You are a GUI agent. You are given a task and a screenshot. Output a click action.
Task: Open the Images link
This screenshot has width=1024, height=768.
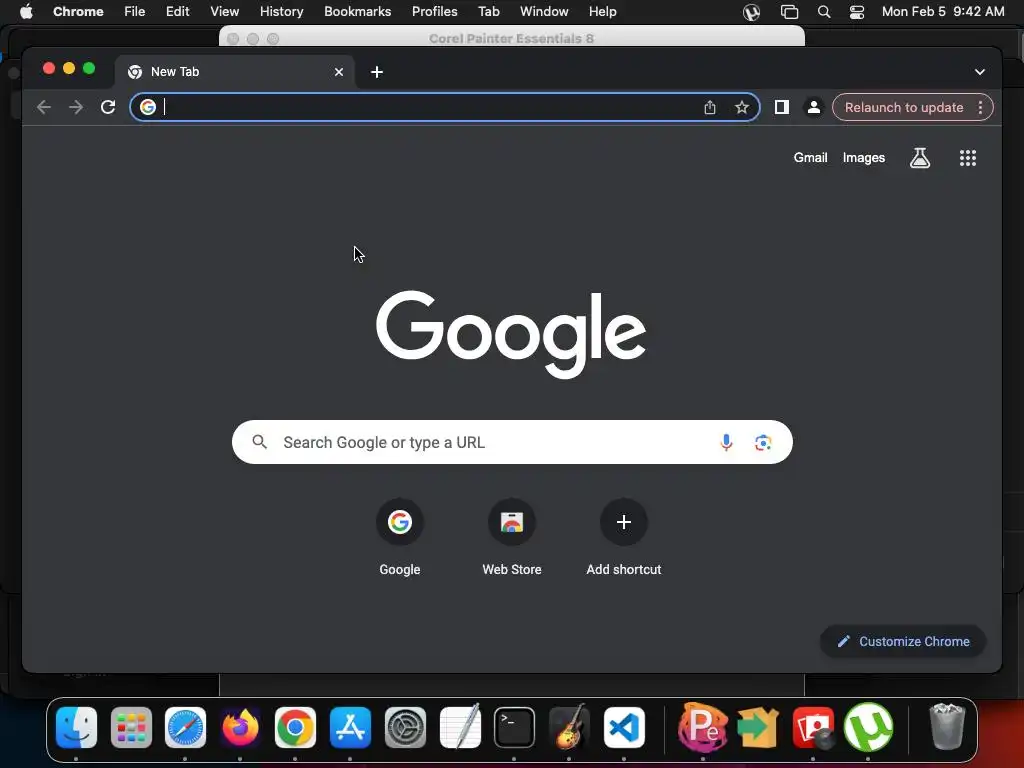pos(863,157)
